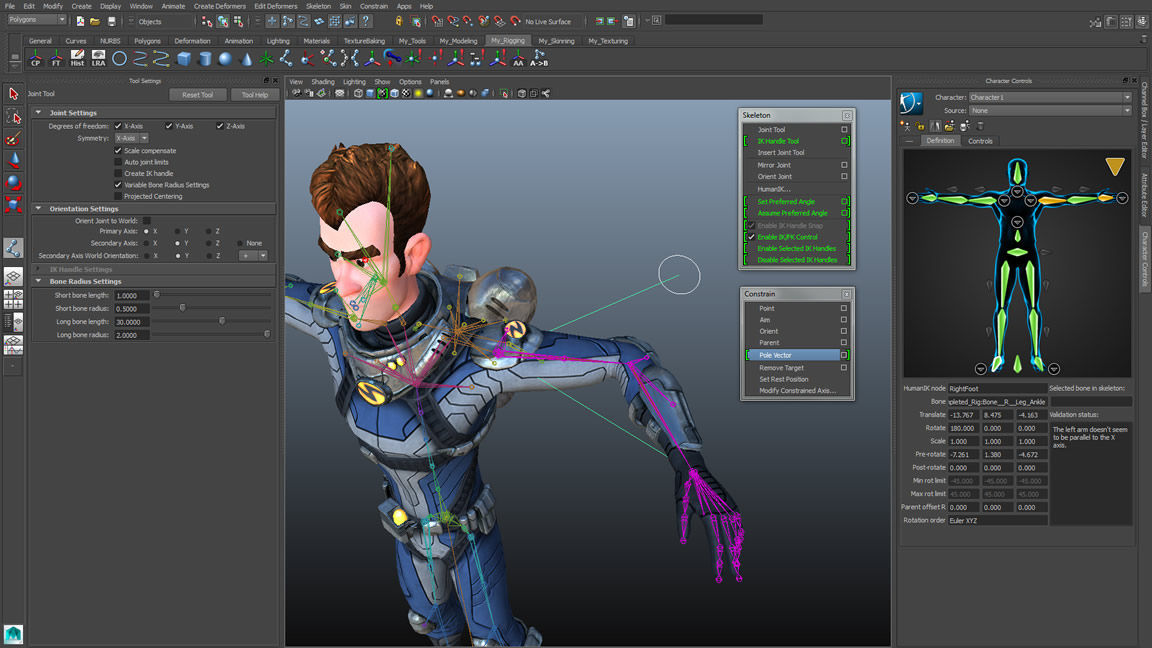Expand the IK Handle Settings section
Image resolution: width=1152 pixels, height=648 pixels.
click(x=38, y=270)
